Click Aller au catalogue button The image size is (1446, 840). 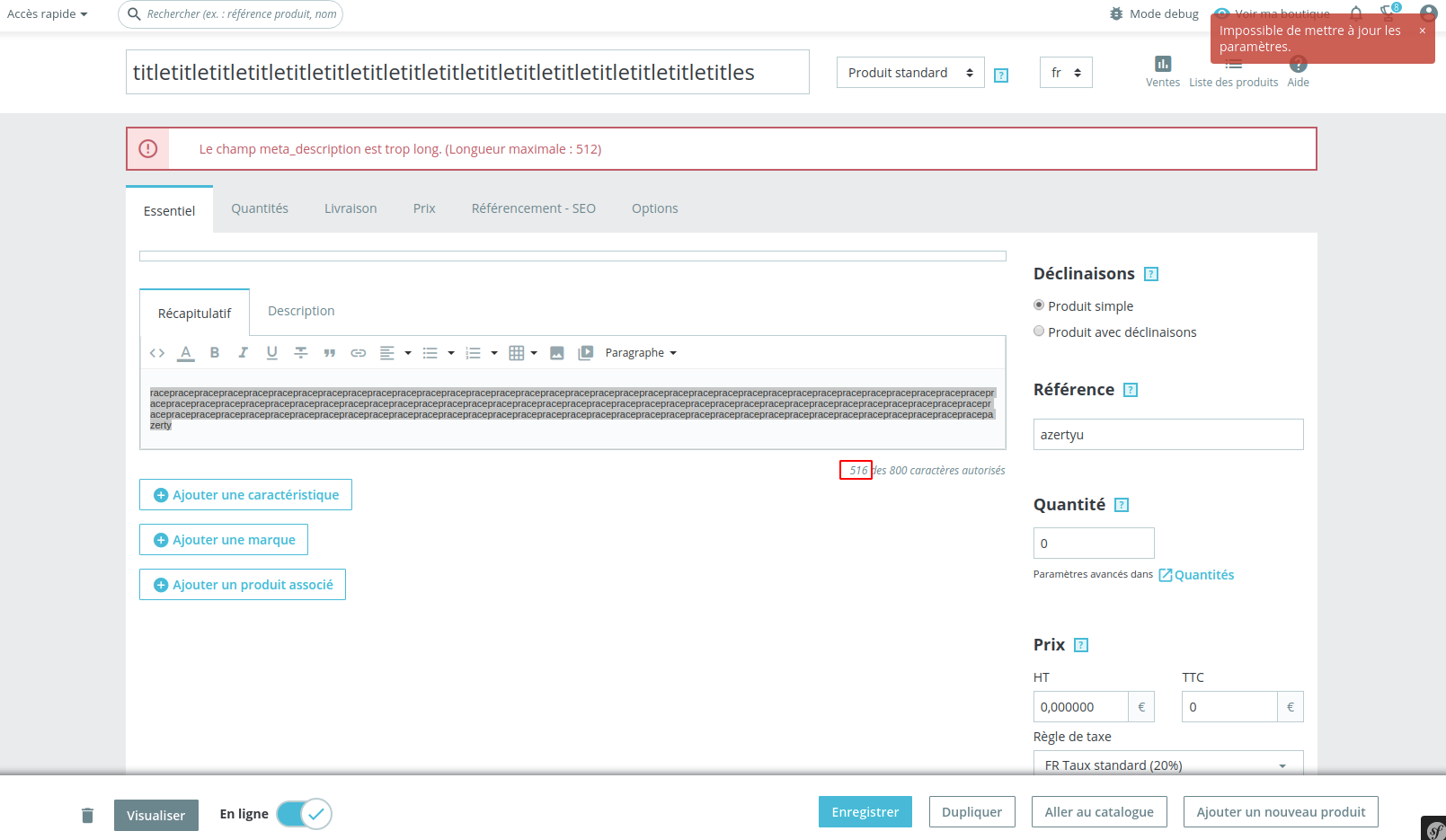(x=1099, y=812)
